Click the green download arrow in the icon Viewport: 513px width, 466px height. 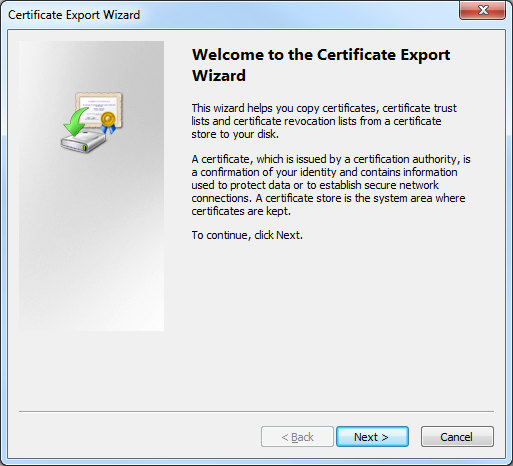[x=76, y=121]
